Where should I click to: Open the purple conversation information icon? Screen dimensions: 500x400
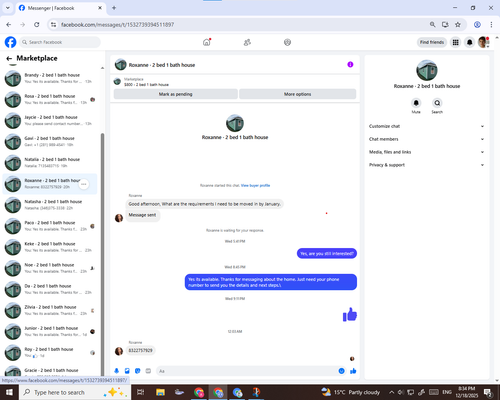pos(350,65)
